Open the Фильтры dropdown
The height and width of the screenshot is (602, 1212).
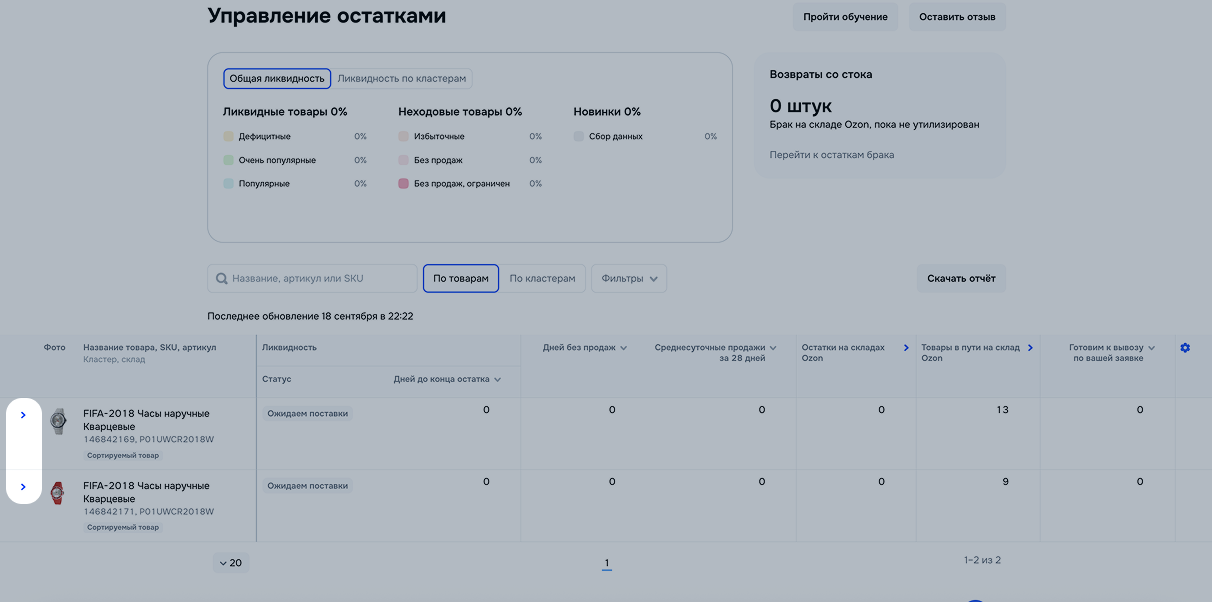(x=629, y=279)
